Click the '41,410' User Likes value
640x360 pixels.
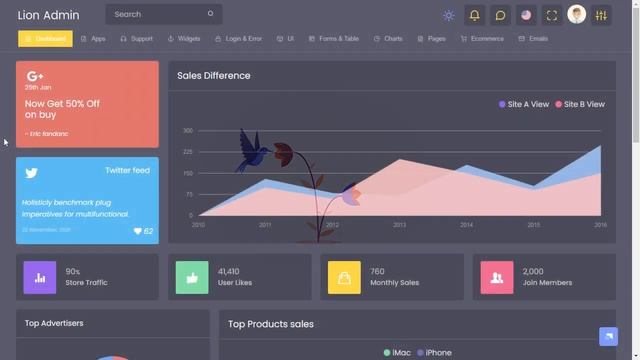[x=229, y=271]
